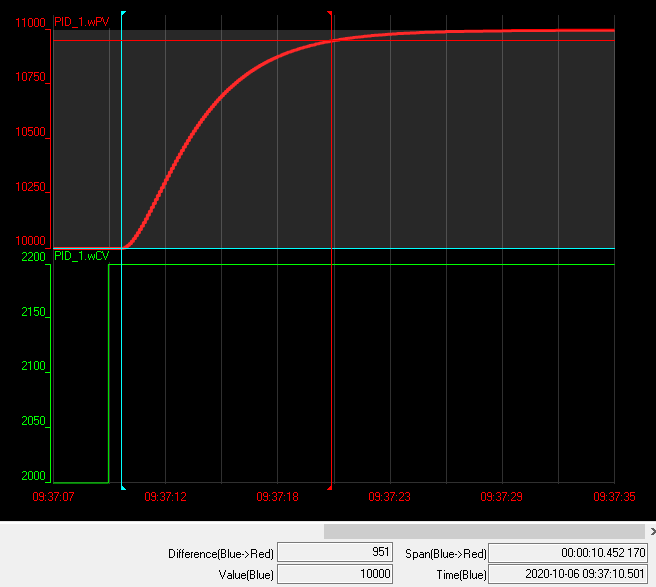656x587 pixels.
Task: Click the Value(Blue) label
Action: click(246, 575)
